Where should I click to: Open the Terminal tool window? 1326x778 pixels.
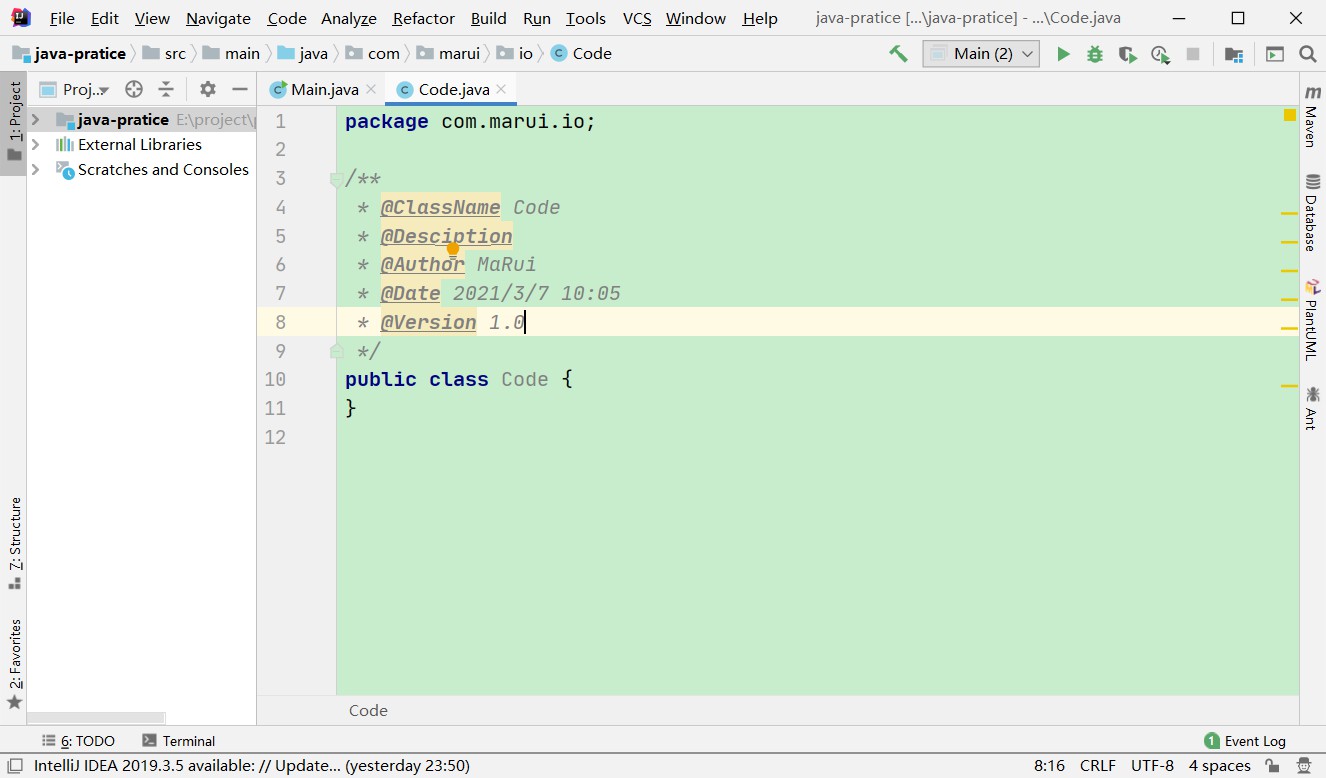pyautogui.click(x=179, y=741)
